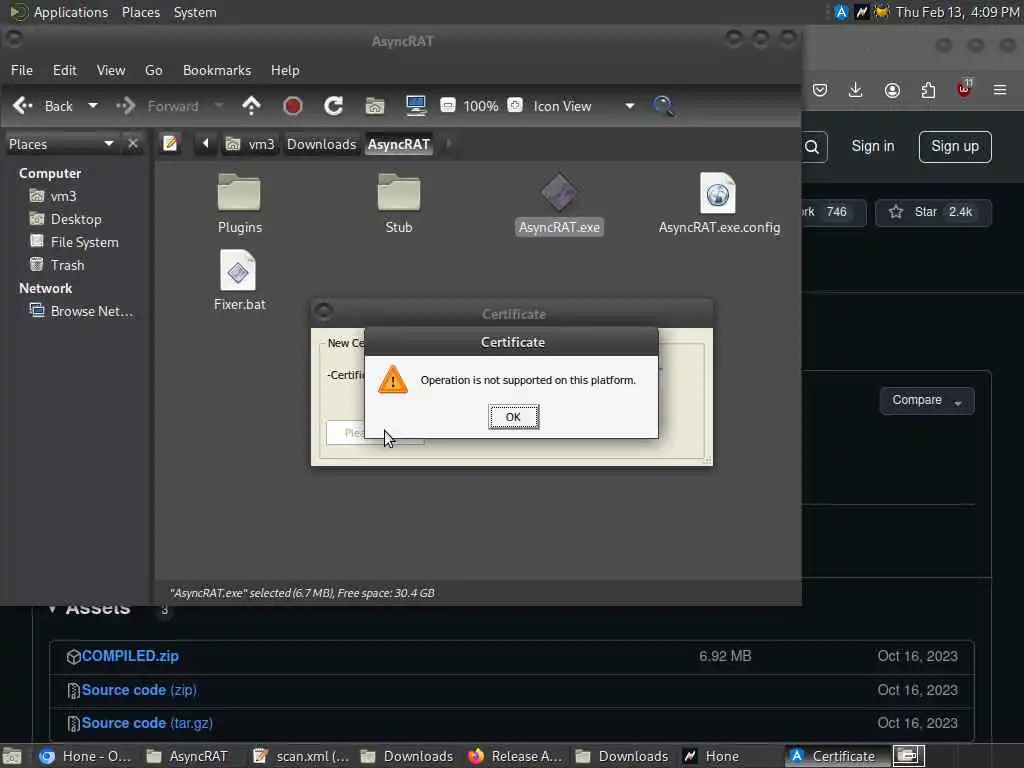This screenshot has width=1024, height=768.
Task: Select Desktop in the Places sidebar
Action: 66,219
